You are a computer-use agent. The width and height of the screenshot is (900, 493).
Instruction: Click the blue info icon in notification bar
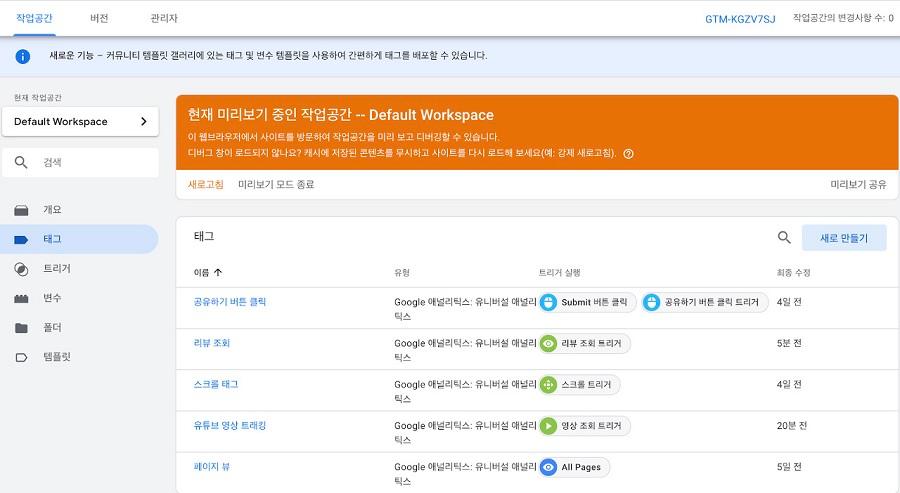click(x=22, y=56)
